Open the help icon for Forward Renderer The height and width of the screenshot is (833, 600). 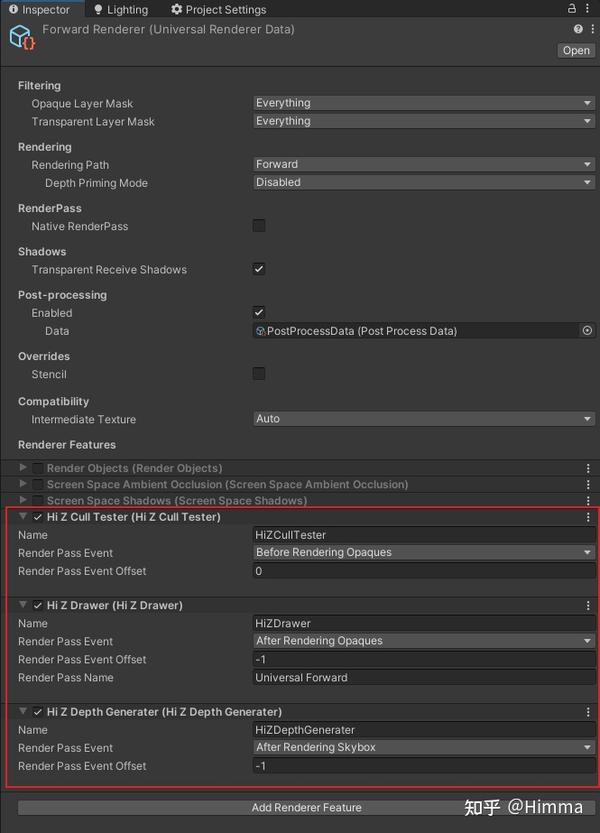(578, 30)
